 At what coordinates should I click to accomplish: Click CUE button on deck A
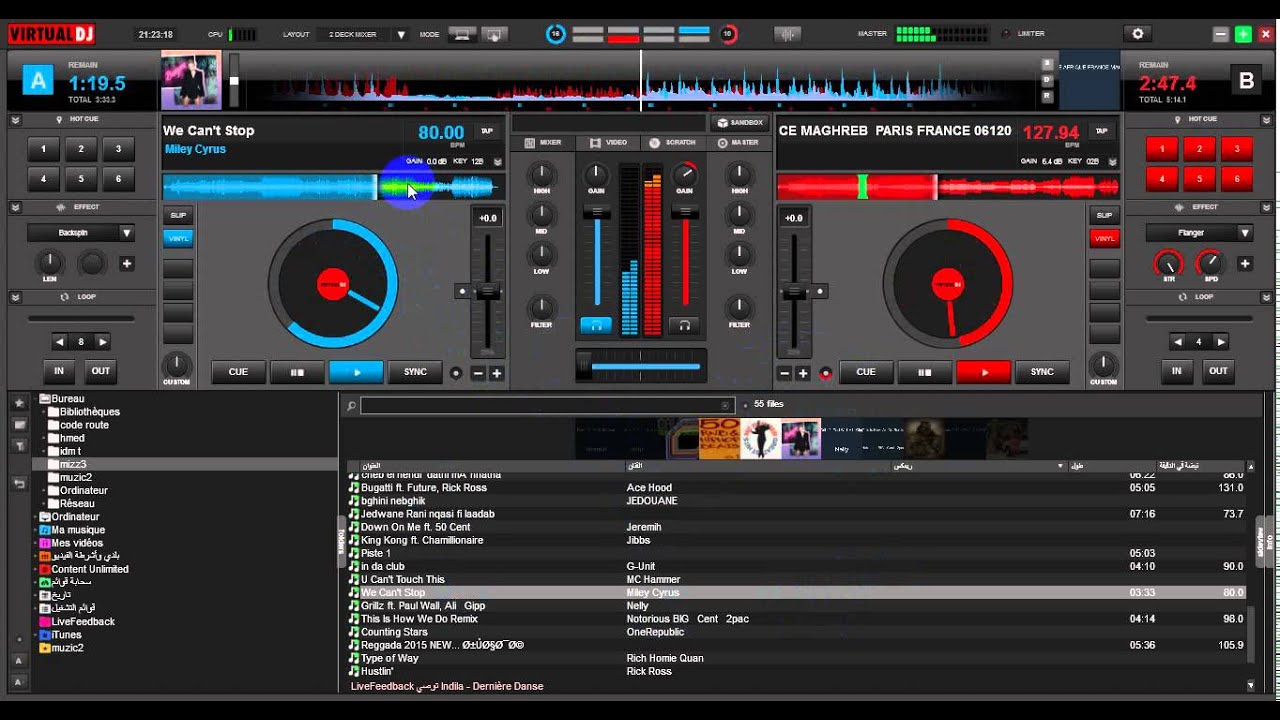click(x=238, y=372)
